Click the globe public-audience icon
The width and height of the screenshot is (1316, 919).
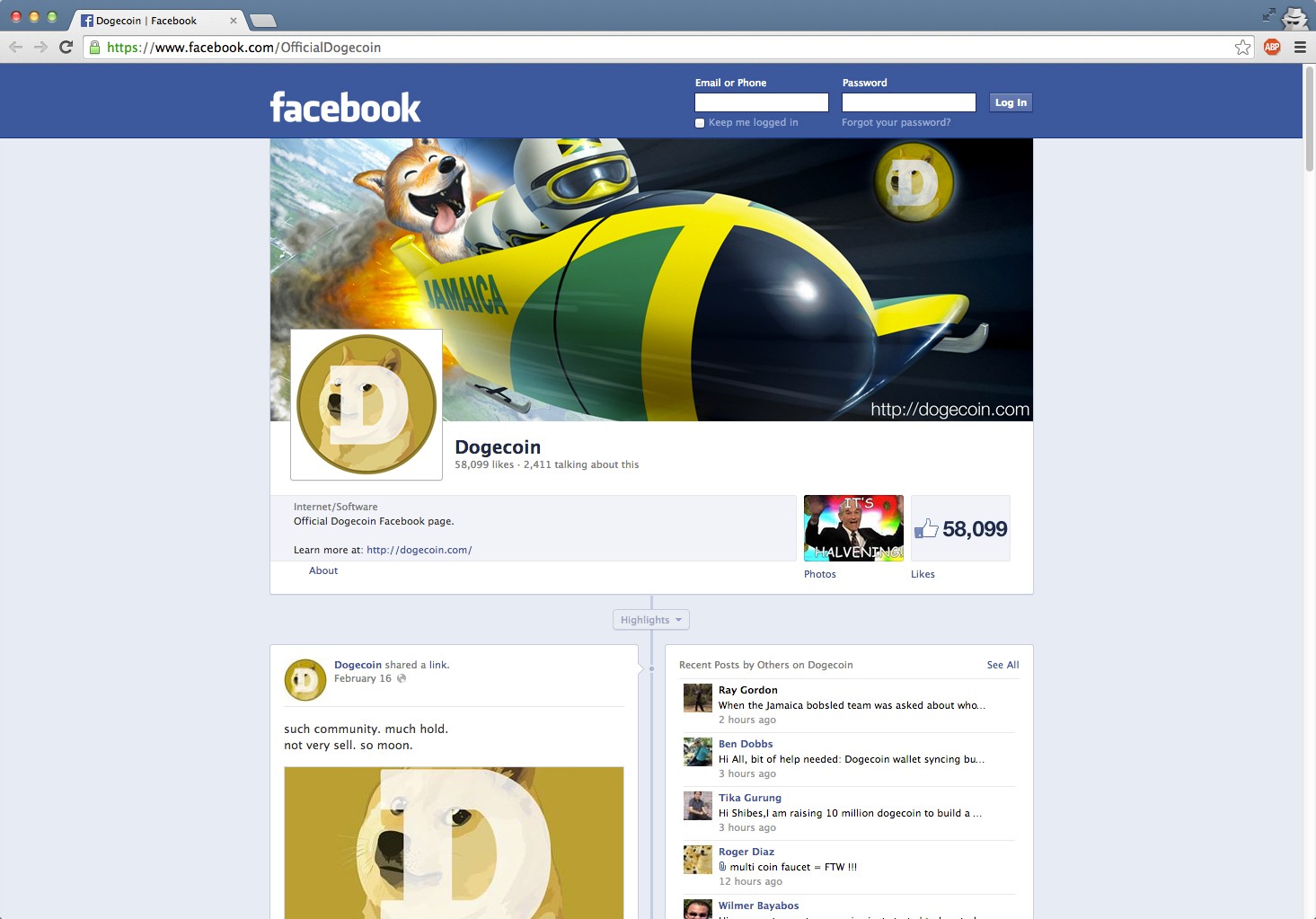tap(402, 678)
